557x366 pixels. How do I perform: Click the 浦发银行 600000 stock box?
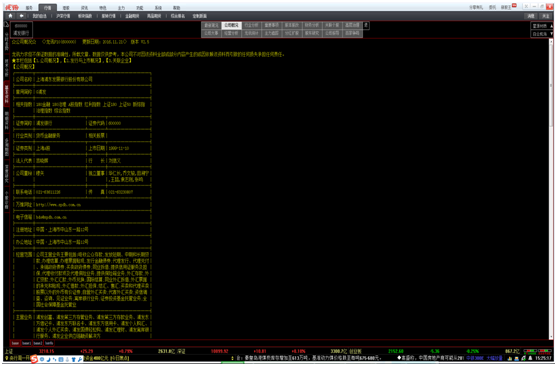coord(21,29)
